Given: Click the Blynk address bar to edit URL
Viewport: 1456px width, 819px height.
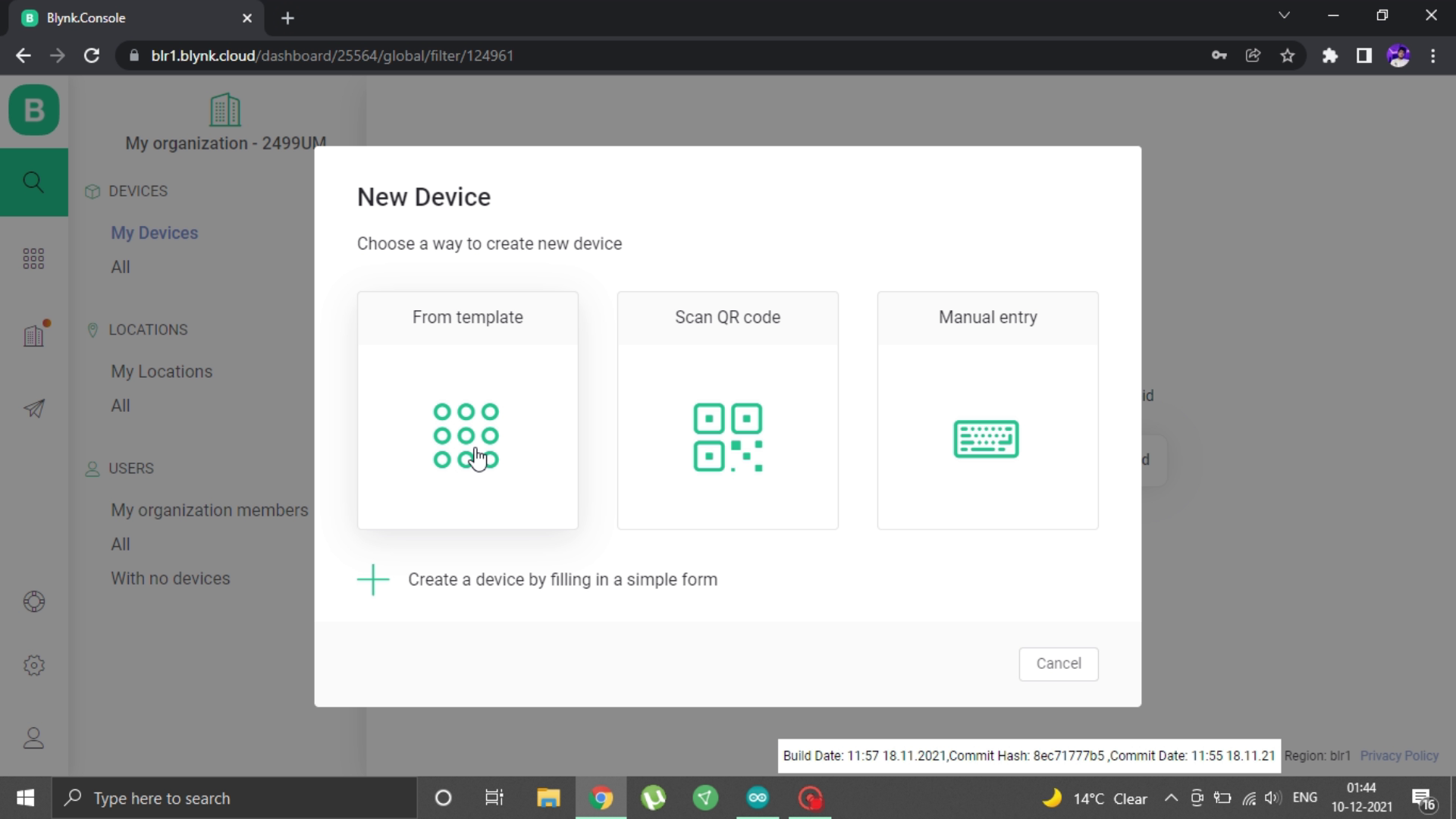Looking at the screenshot, I should pyautogui.click(x=332, y=56).
